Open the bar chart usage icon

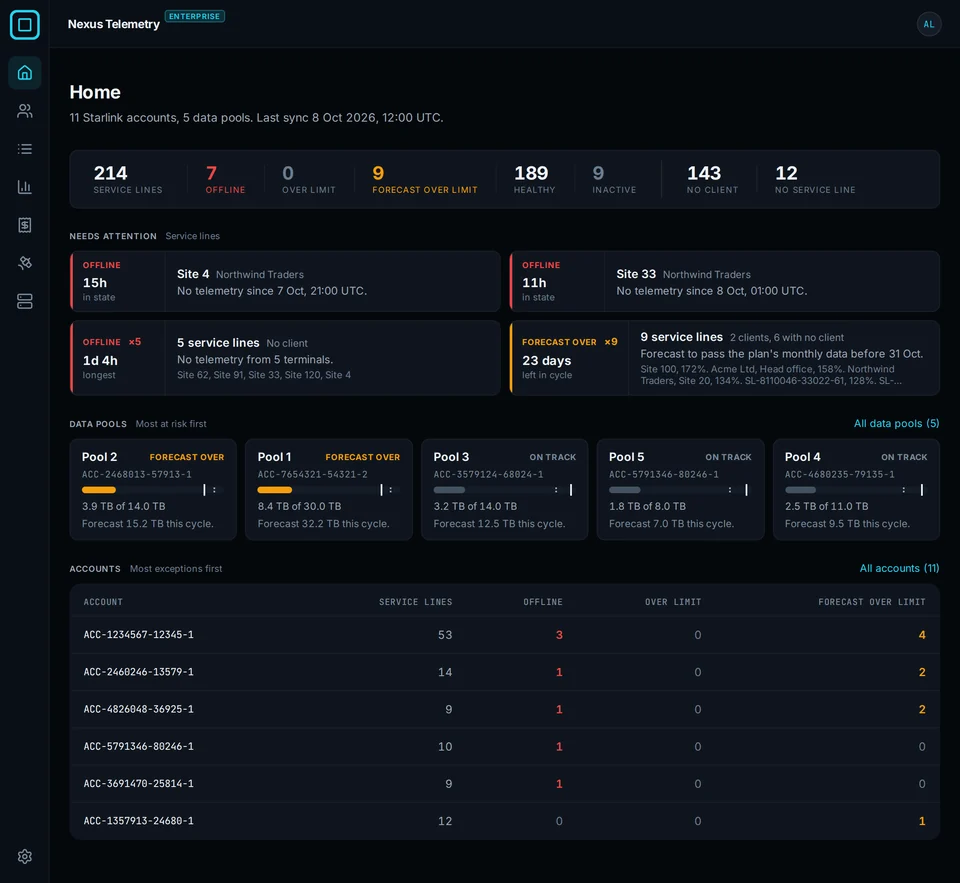pyautogui.click(x=24, y=187)
